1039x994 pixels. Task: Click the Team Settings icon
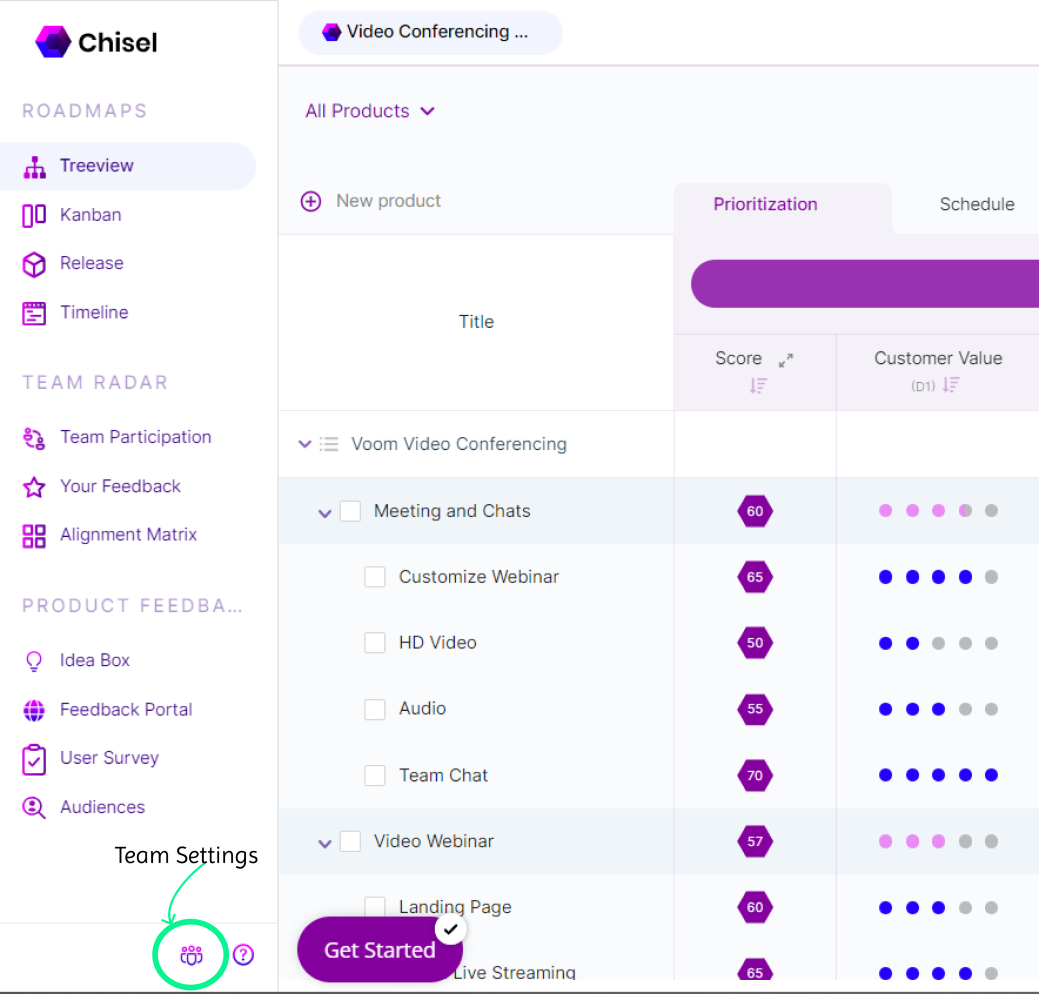[x=190, y=954]
